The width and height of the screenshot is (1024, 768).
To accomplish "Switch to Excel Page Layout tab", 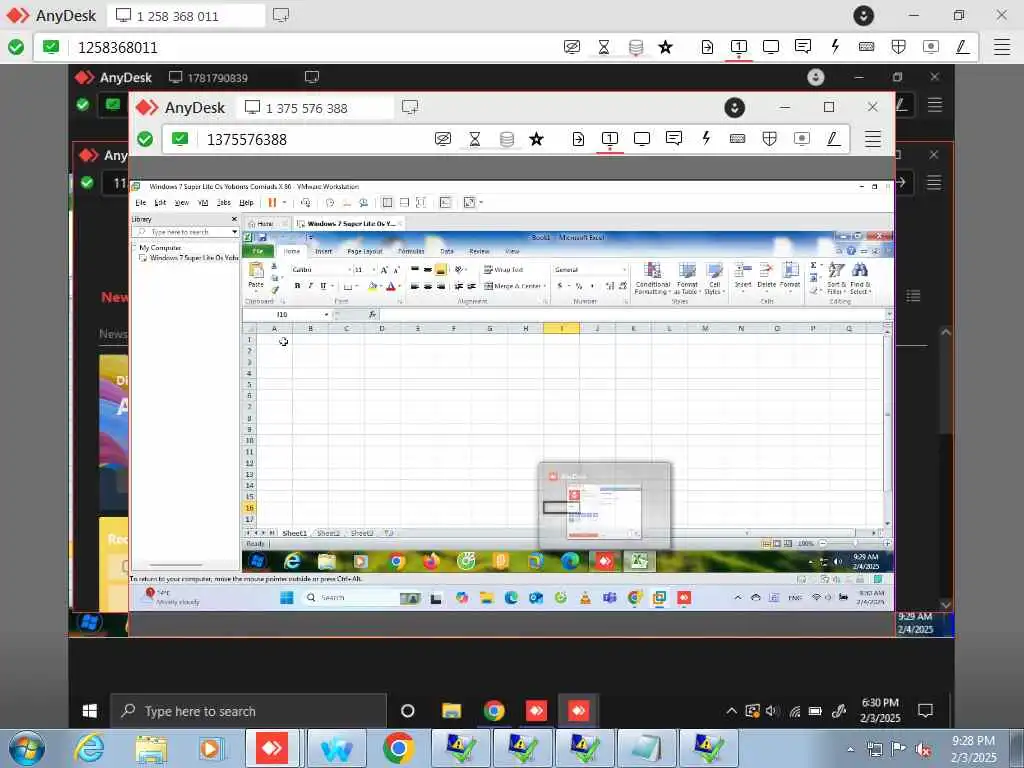I will (x=364, y=251).
